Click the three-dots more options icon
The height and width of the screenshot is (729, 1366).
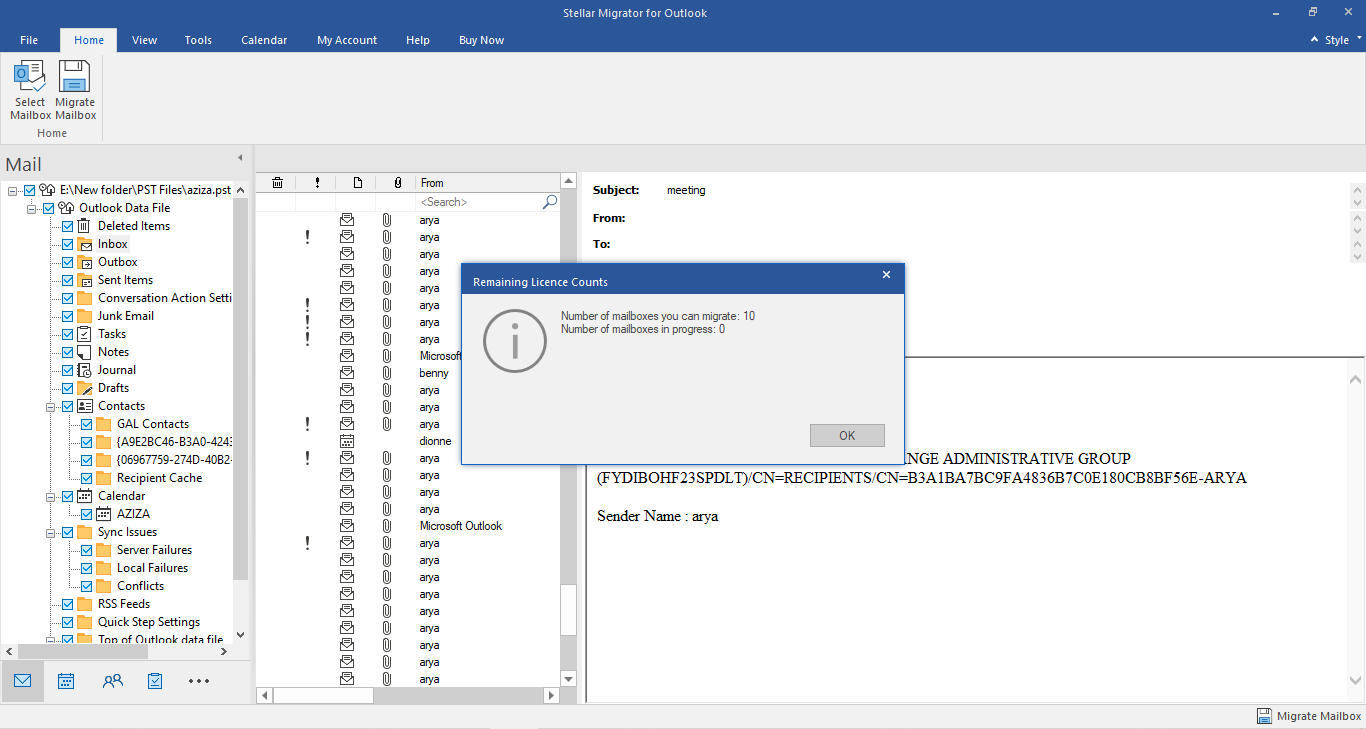click(x=199, y=681)
